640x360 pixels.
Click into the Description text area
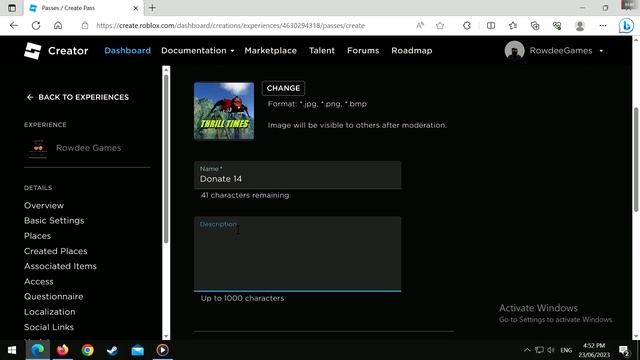(x=298, y=254)
